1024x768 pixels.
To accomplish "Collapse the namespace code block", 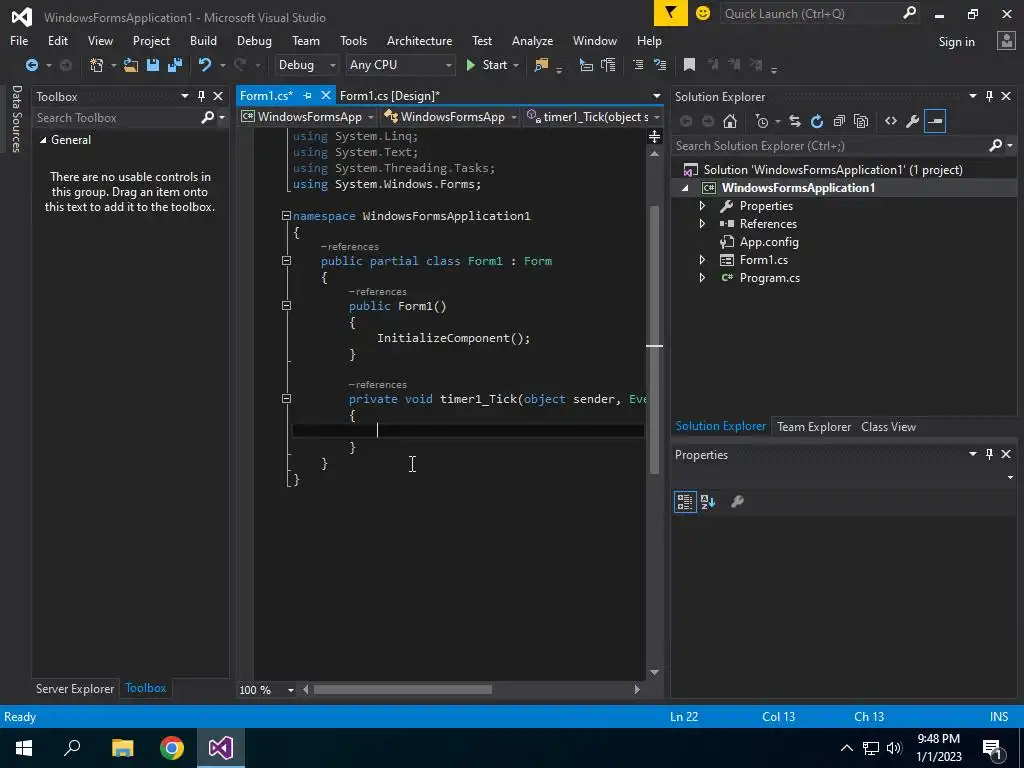I will point(286,216).
